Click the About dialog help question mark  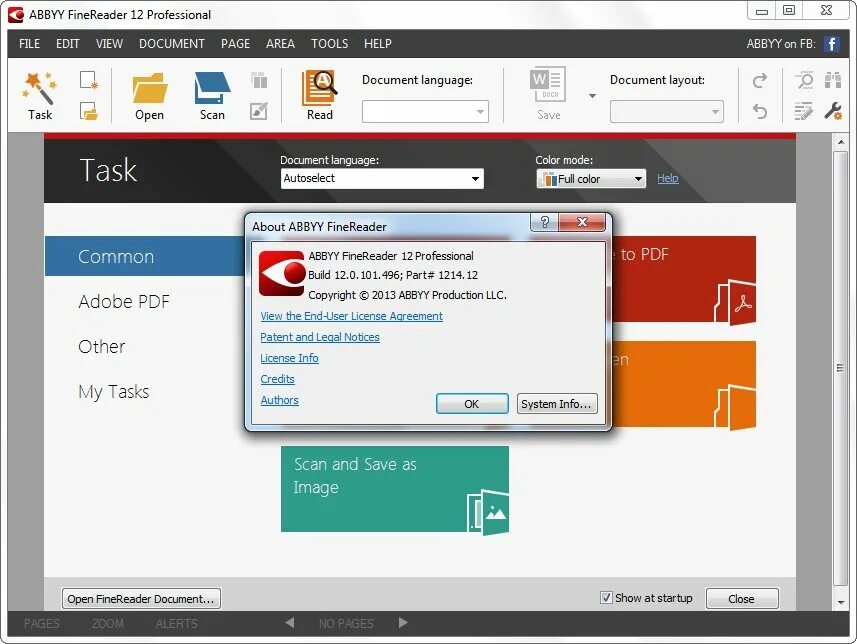coord(544,222)
